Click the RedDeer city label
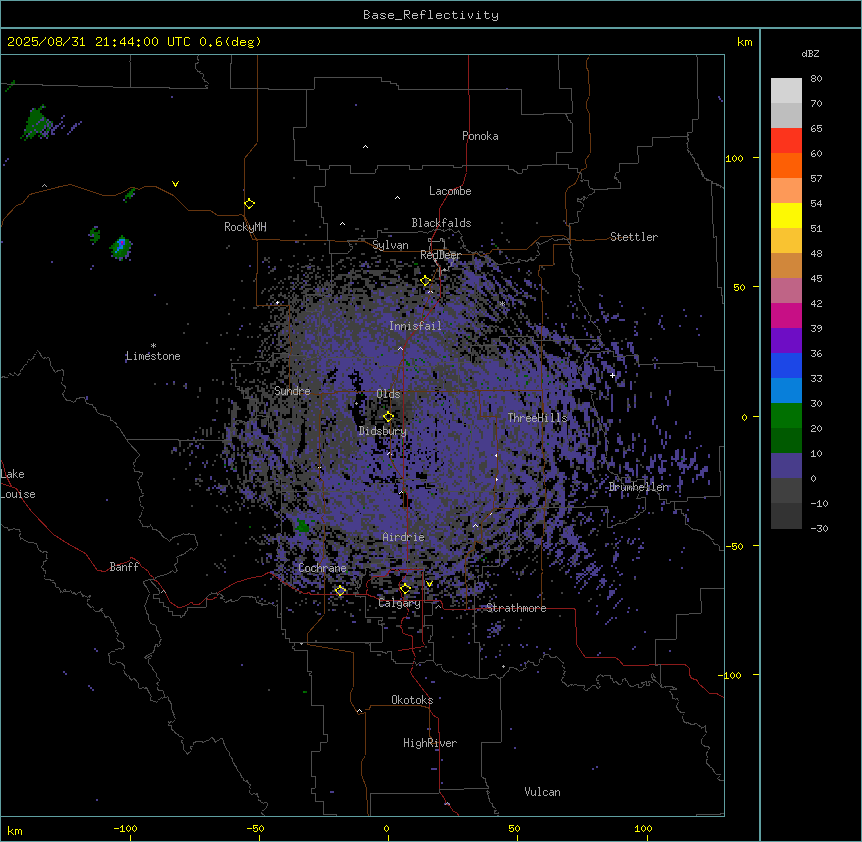 point(440,255)
